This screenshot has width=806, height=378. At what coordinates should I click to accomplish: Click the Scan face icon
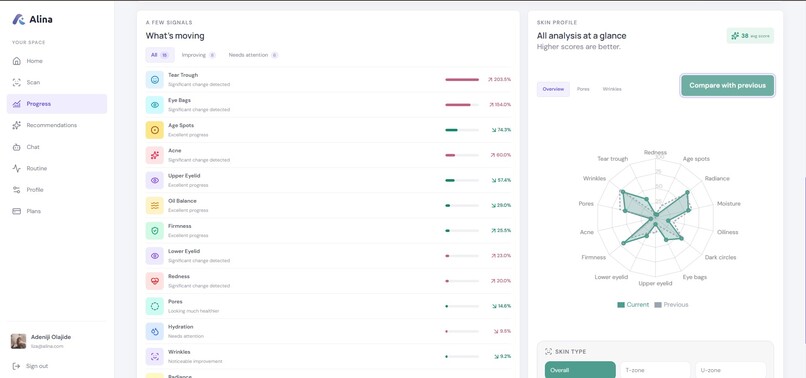coord(16,82)
